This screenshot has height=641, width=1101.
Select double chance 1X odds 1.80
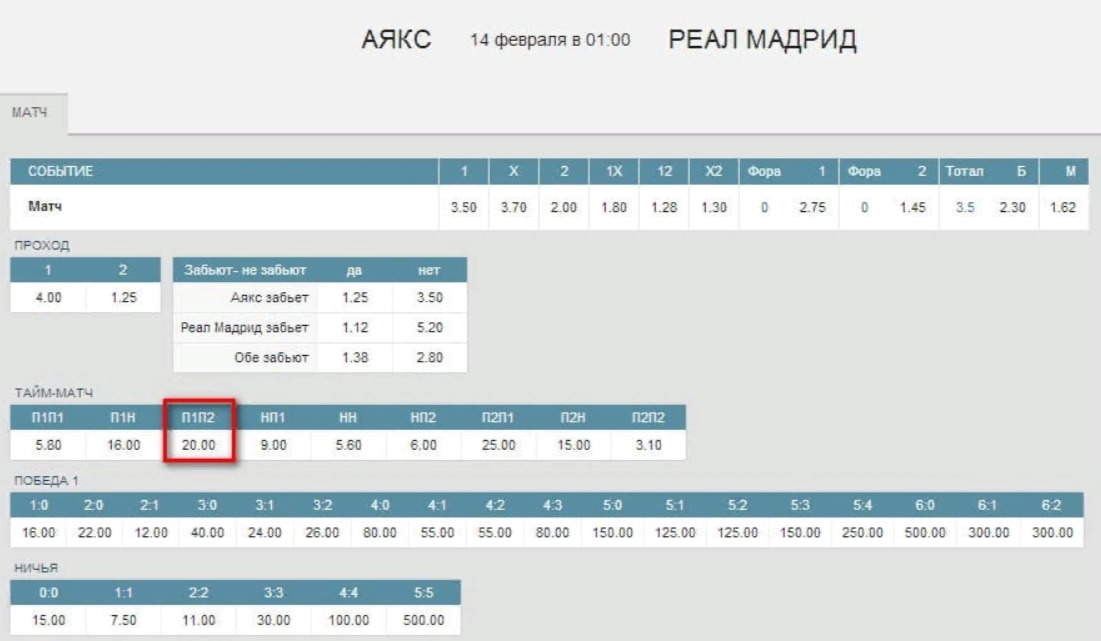click(614, 208)
